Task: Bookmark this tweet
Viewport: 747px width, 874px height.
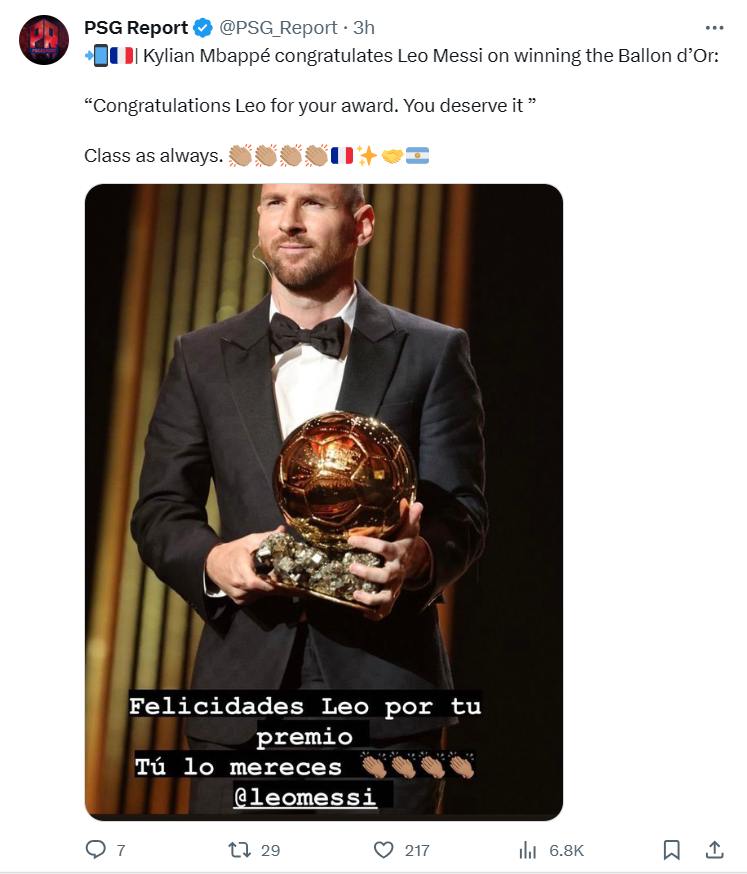Action: 672,849
